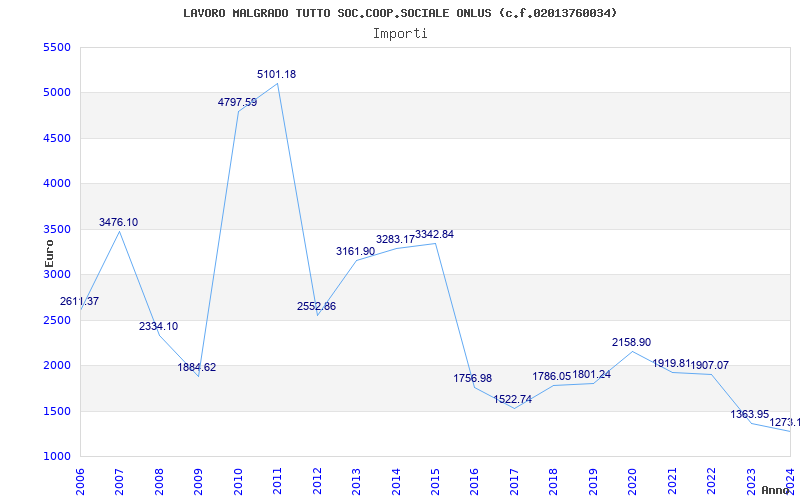Image resolution: width=800 pixels, height=500 pixels.
Task: Select the 3476.10 data label
Action: coord(118,222)
